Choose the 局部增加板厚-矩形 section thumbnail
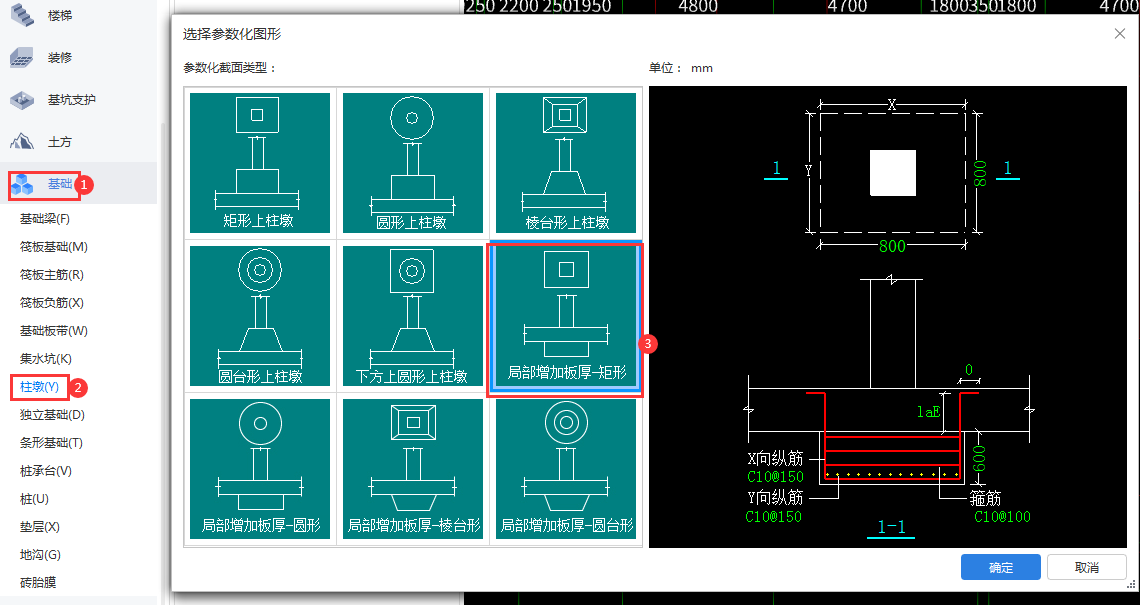Viewport: 1140px width, 605px height. pos(566,318)
